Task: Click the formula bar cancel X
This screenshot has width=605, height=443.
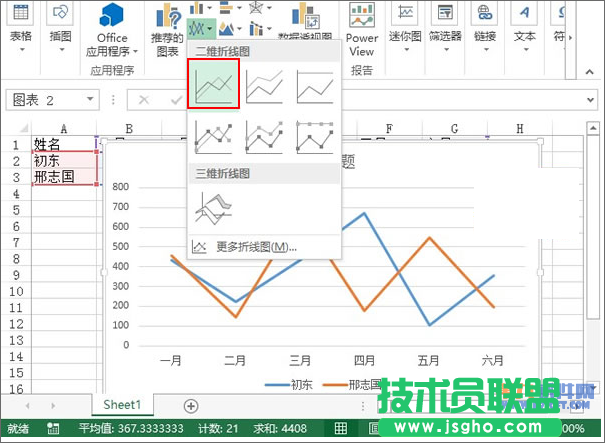Action: [144, 100]
